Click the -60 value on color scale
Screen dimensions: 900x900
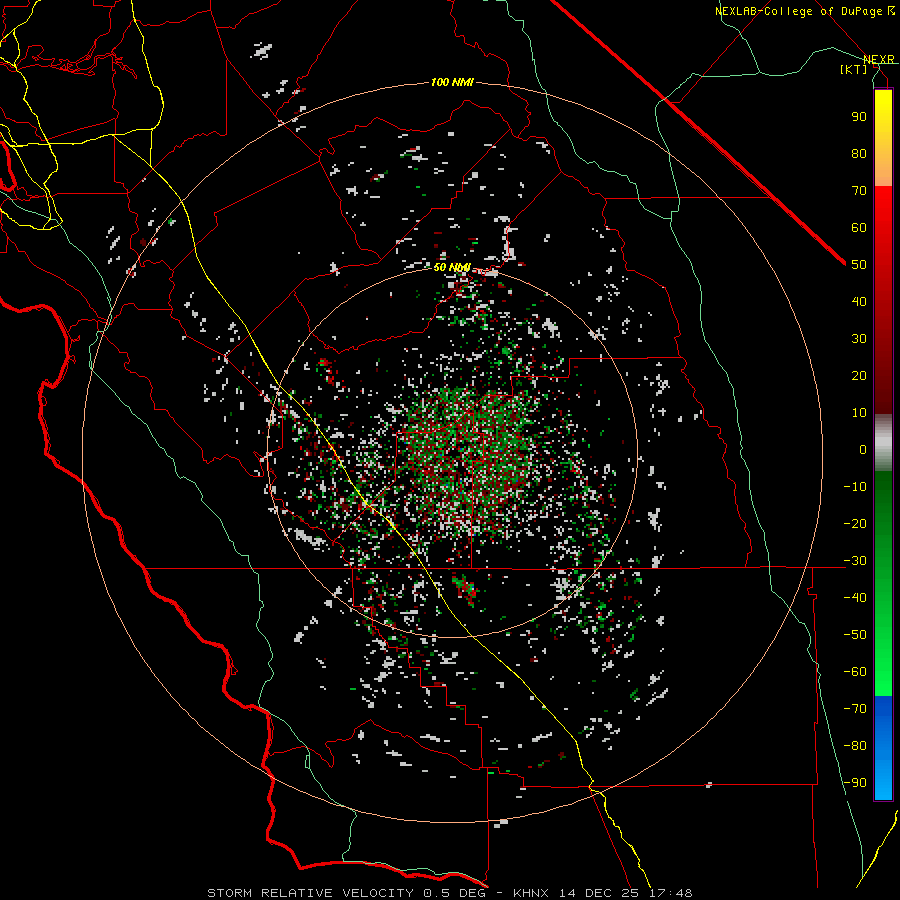855,672
